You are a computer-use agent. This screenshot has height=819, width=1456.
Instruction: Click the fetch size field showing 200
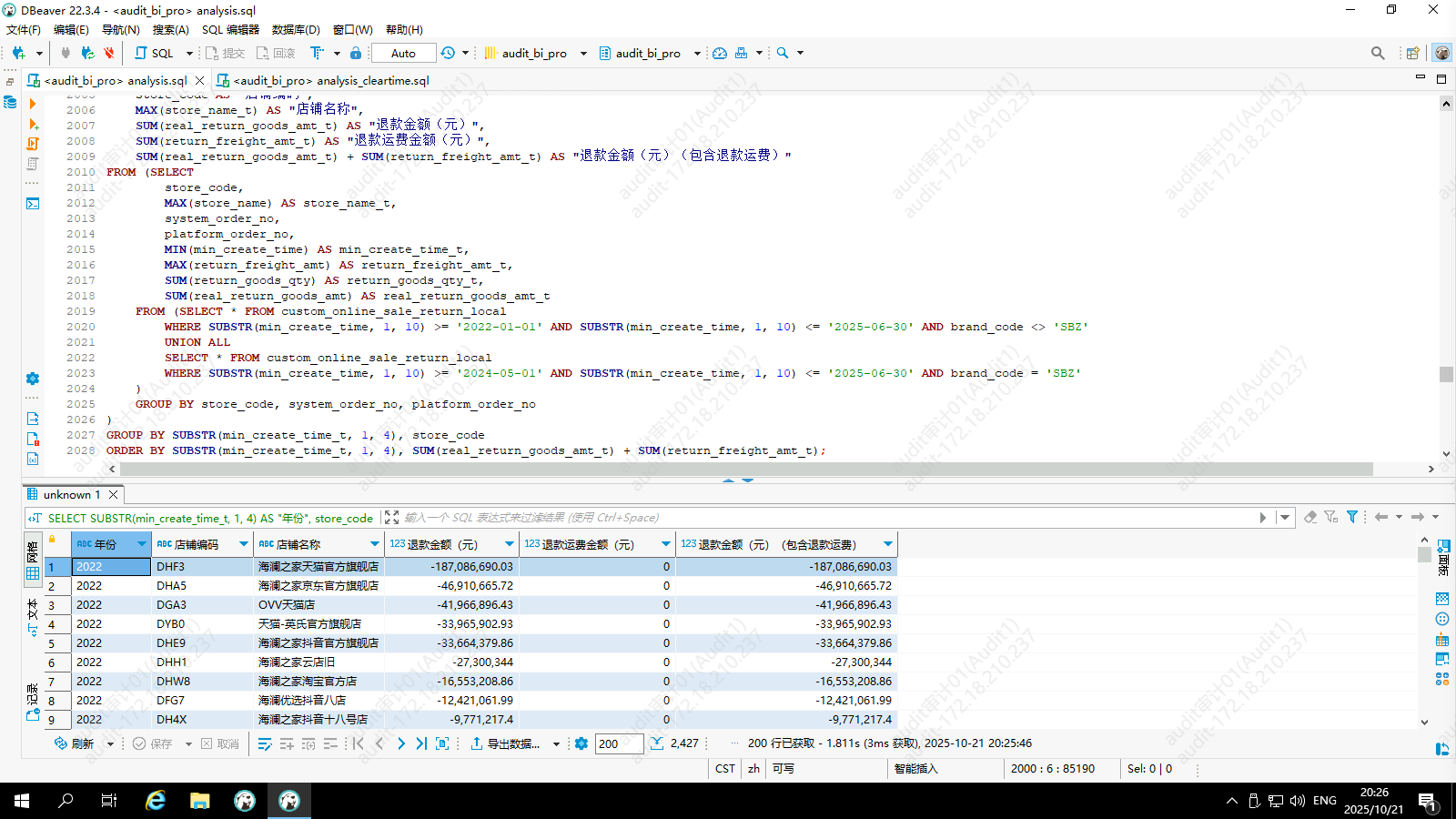click(x=619, y=743)
